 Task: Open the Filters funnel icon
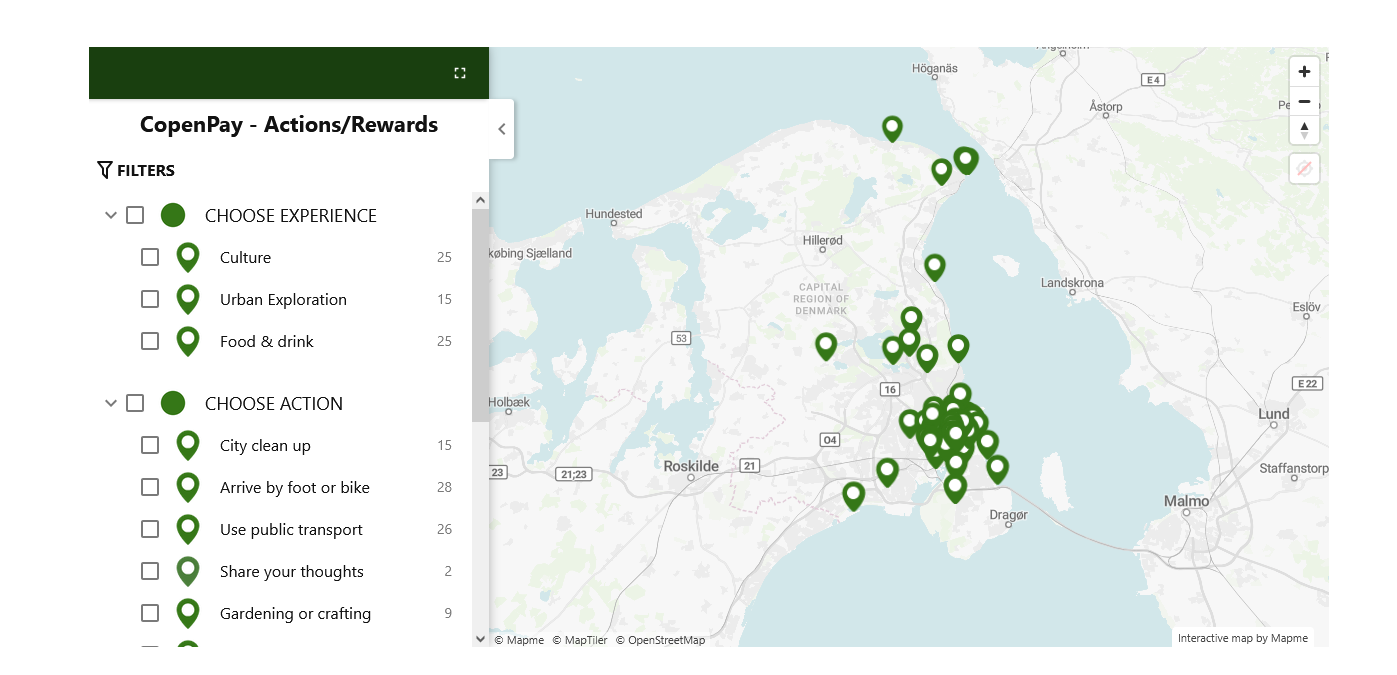pyautogui.click(x=105, y=170)
